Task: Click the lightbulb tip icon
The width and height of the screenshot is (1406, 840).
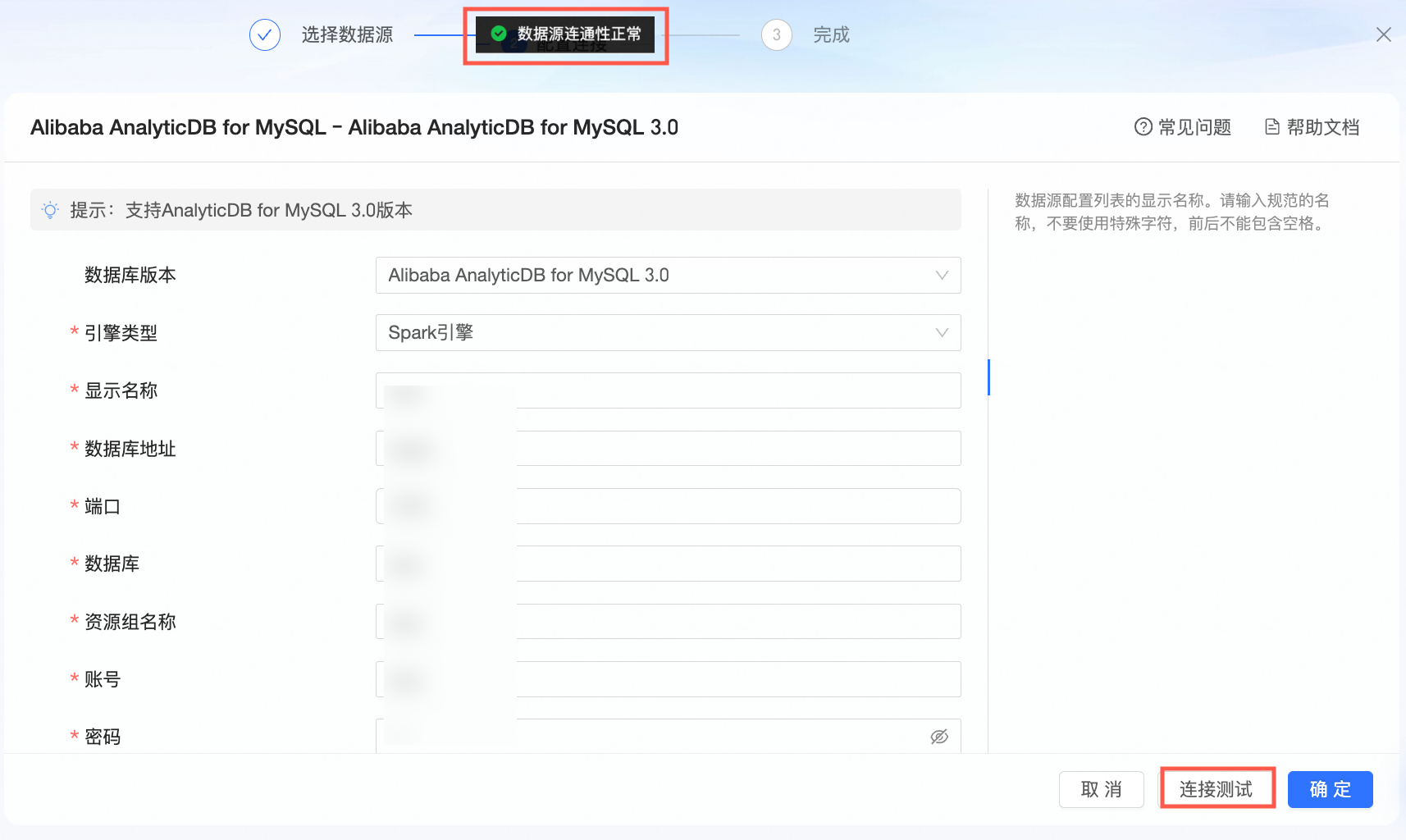Action: tap(50, 210)
